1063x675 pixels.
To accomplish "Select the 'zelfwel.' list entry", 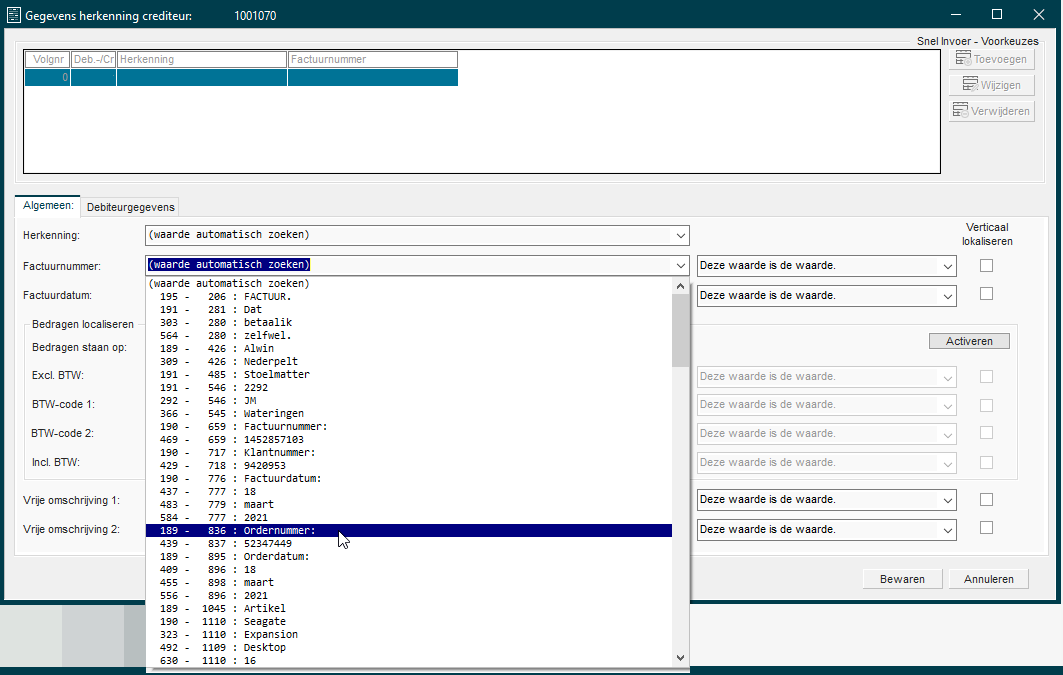I will (x=409, y=335).
